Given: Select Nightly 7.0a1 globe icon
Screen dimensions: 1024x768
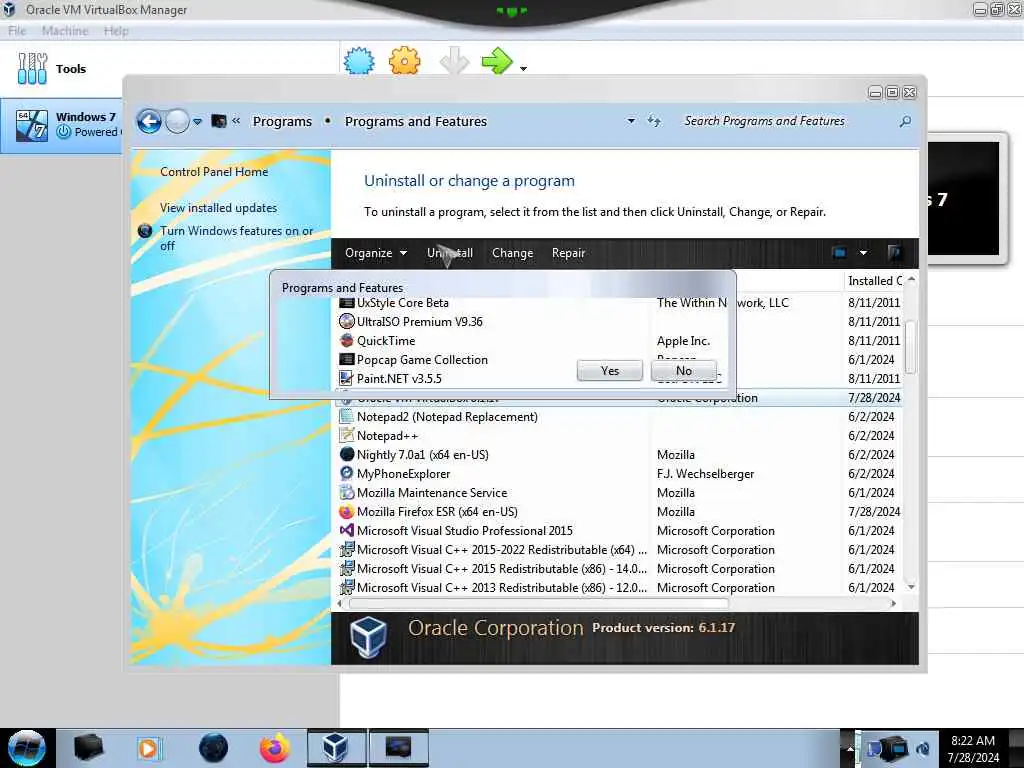Looking at the screenshot, I should pyautogui.click(x=347, y=455).
